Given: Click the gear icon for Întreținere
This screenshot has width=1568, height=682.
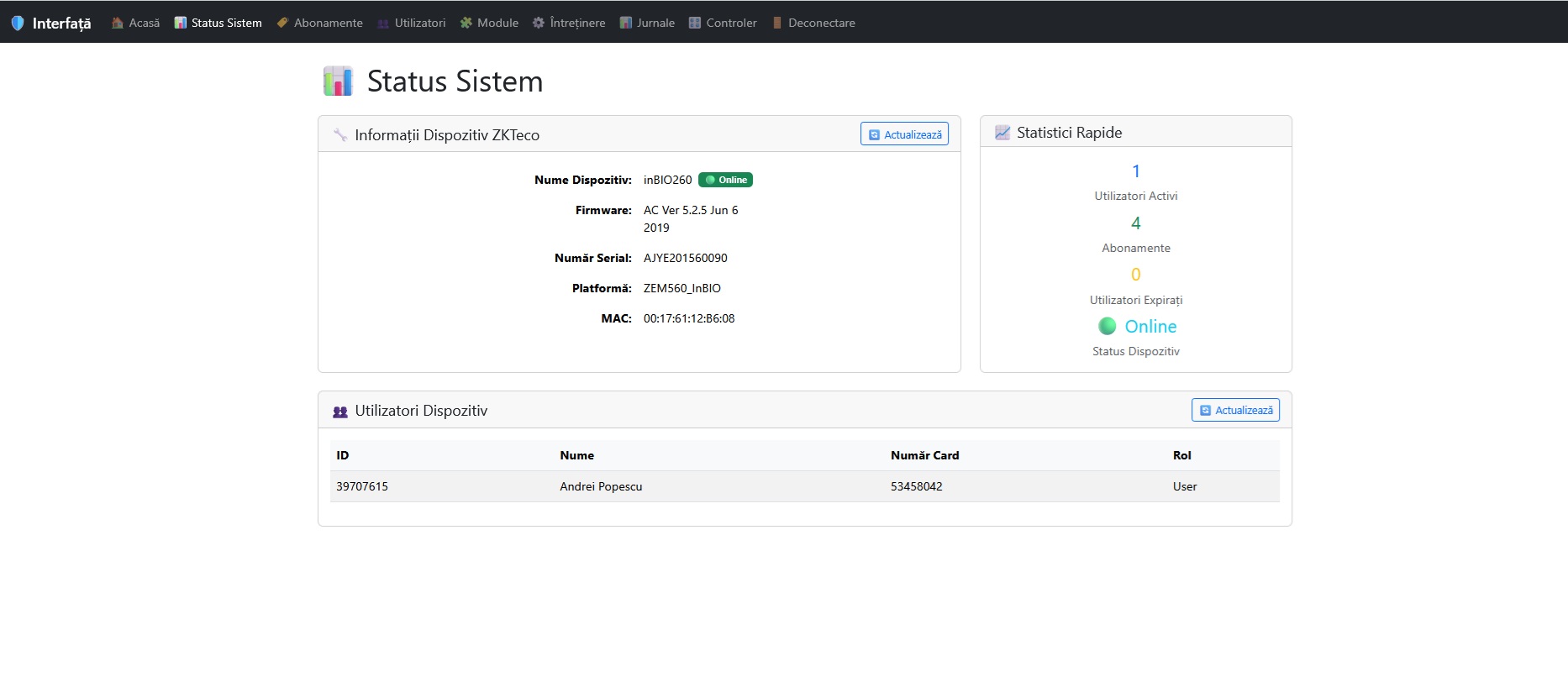Looking at the screenshot, I should [x=539, y=23].
